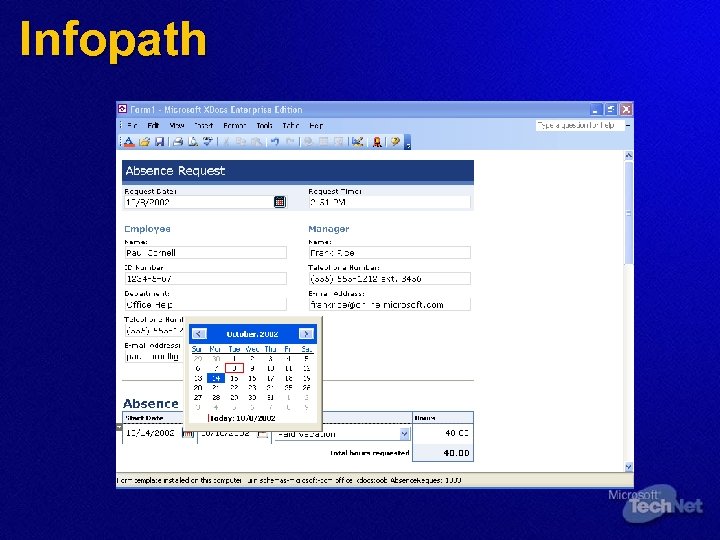Select day 31 in October calendar
This screenshot has height=540, width=720.
tap(270, 398)
